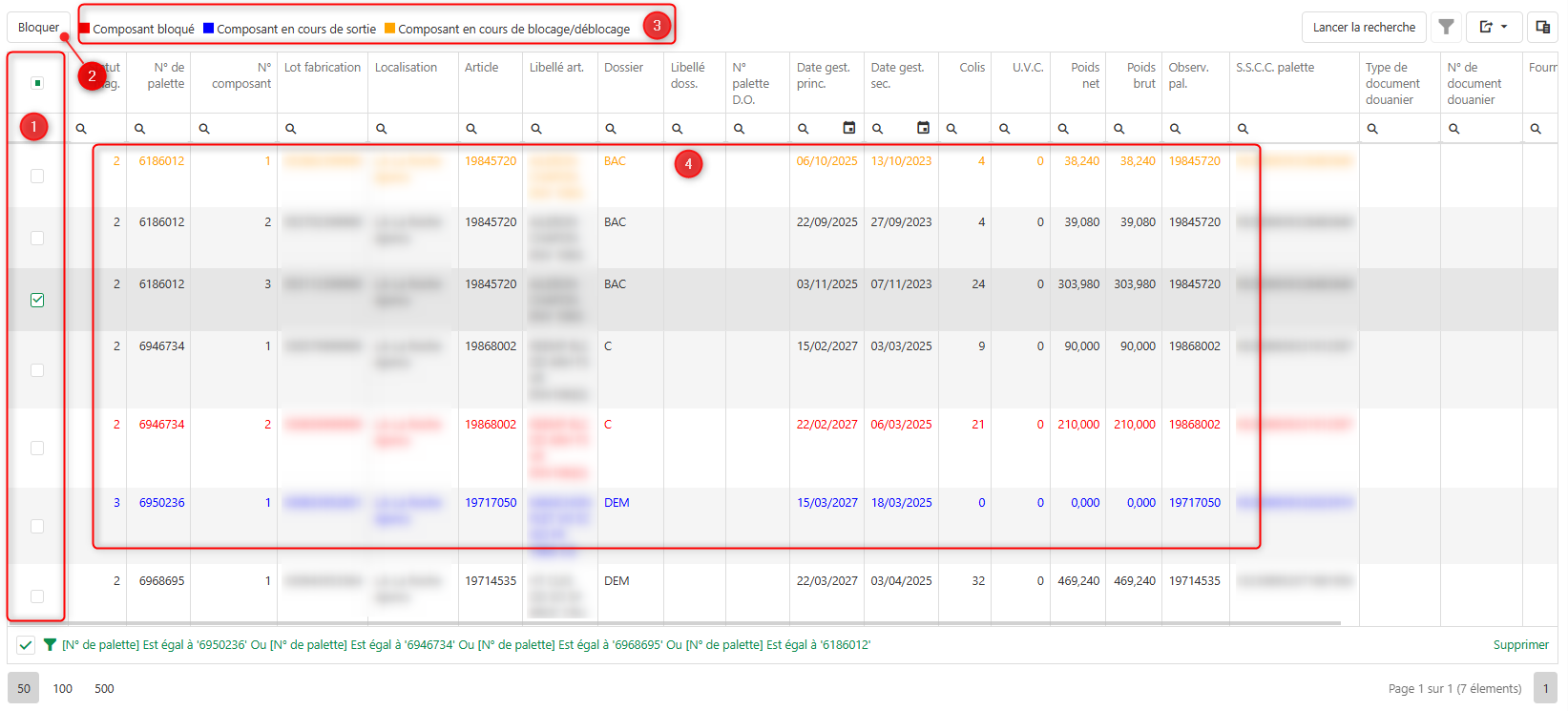Toggle the select-all rows checkbox in the header
The image size is (1568, 711).
tap(37, 83)
